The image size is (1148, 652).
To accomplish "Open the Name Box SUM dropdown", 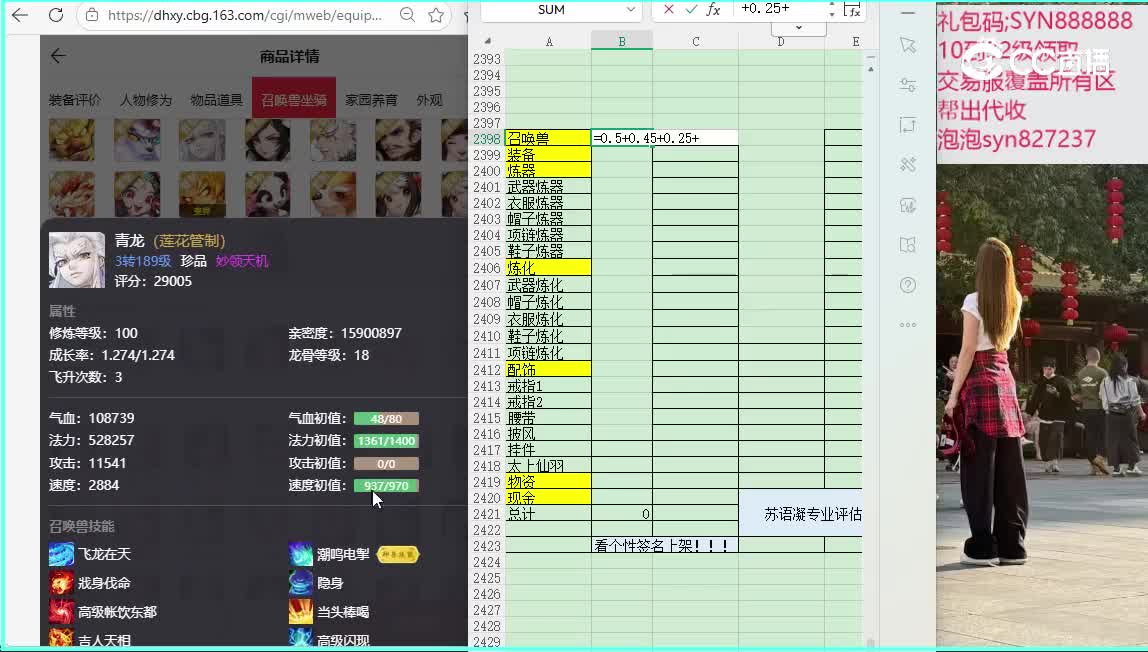I will pos(630,9).
